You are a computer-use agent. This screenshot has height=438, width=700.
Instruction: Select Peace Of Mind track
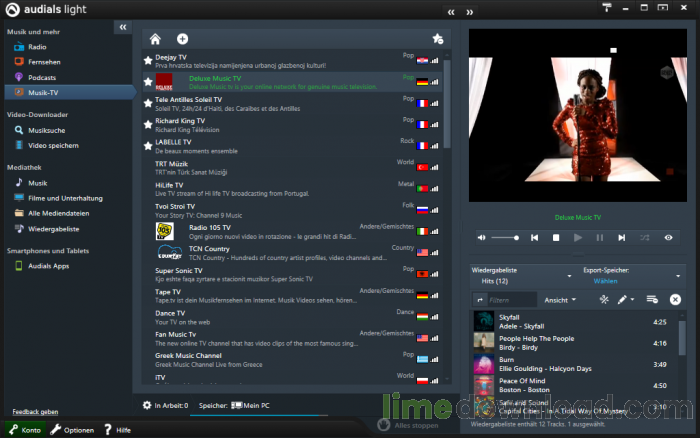click(x=575, y=385)
